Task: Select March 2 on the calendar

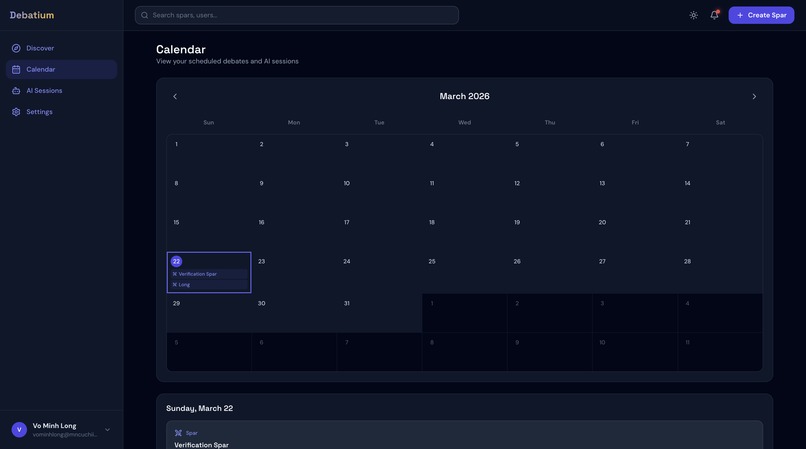Action: tap(294, 154)
